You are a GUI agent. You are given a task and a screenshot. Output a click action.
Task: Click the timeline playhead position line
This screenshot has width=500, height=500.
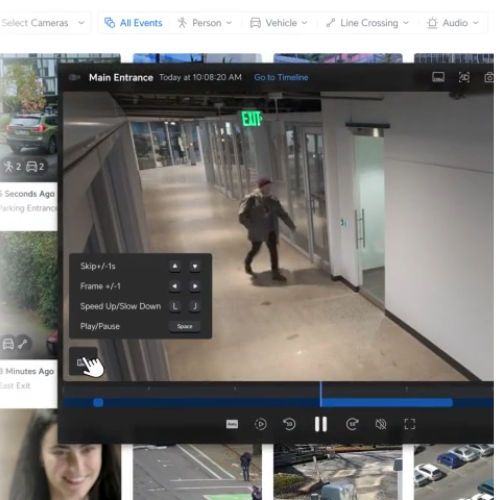pos(321,394)
